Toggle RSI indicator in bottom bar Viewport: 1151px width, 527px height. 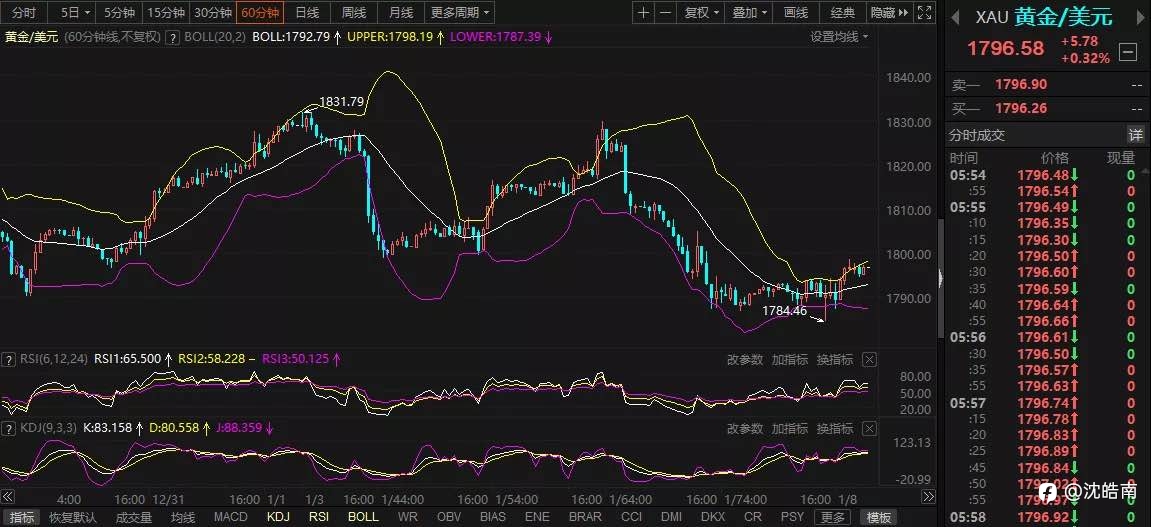pyautogui.click(x=319, y=517)
